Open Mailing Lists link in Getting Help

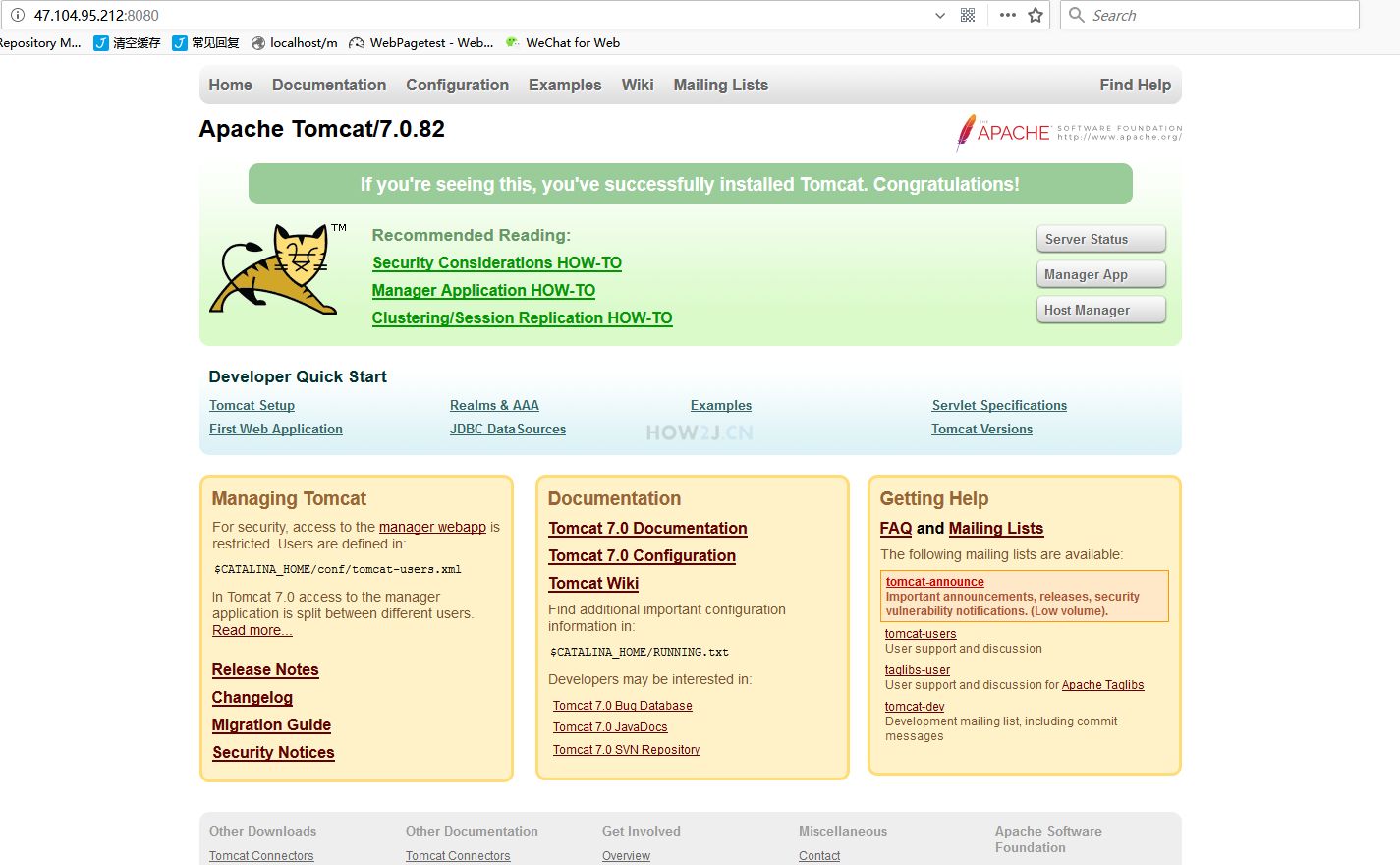pyautogui.click(x=996, y=529)
